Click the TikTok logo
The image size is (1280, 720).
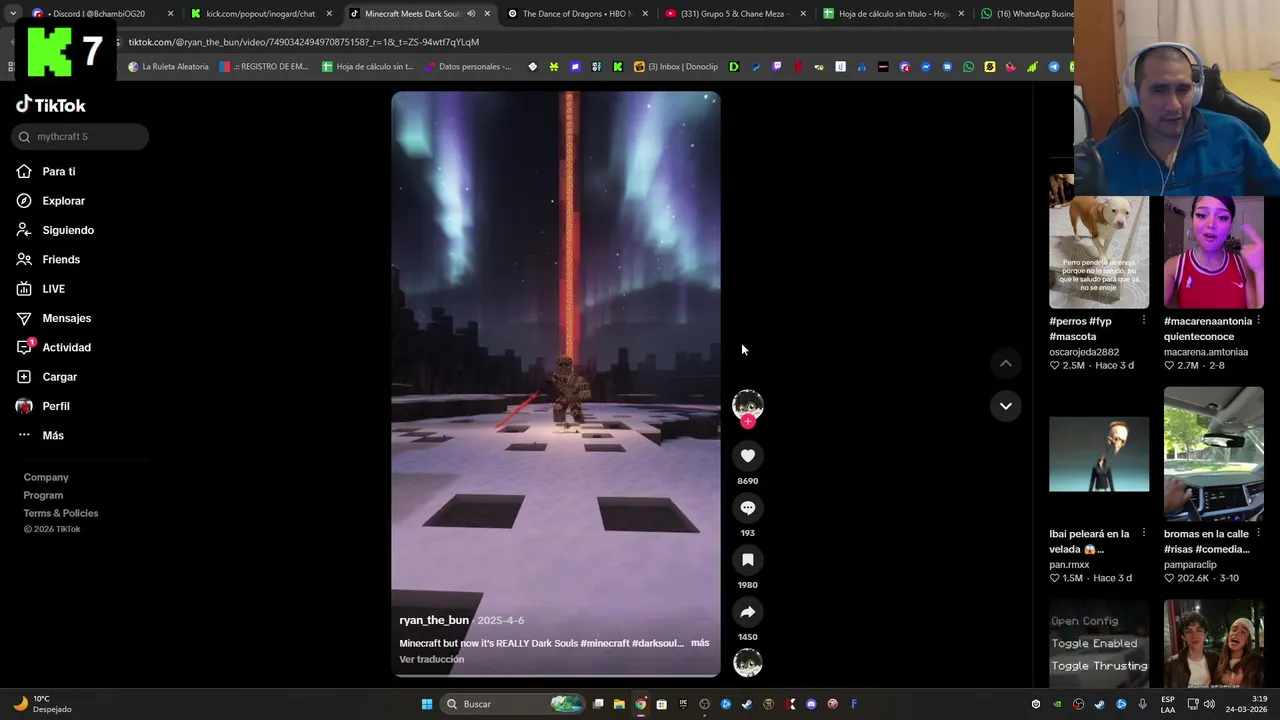click(x=51, y=105)
